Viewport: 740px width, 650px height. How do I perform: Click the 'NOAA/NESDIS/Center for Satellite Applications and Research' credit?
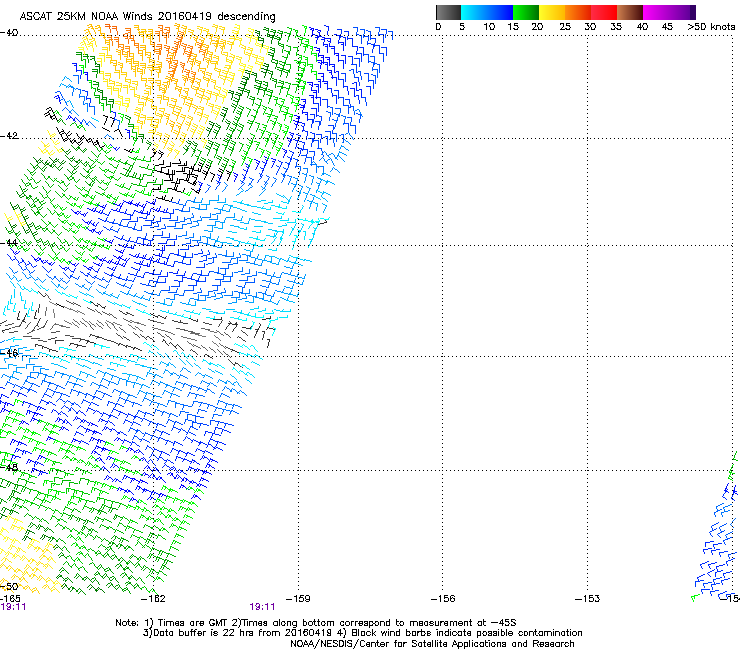pos(432,644)
